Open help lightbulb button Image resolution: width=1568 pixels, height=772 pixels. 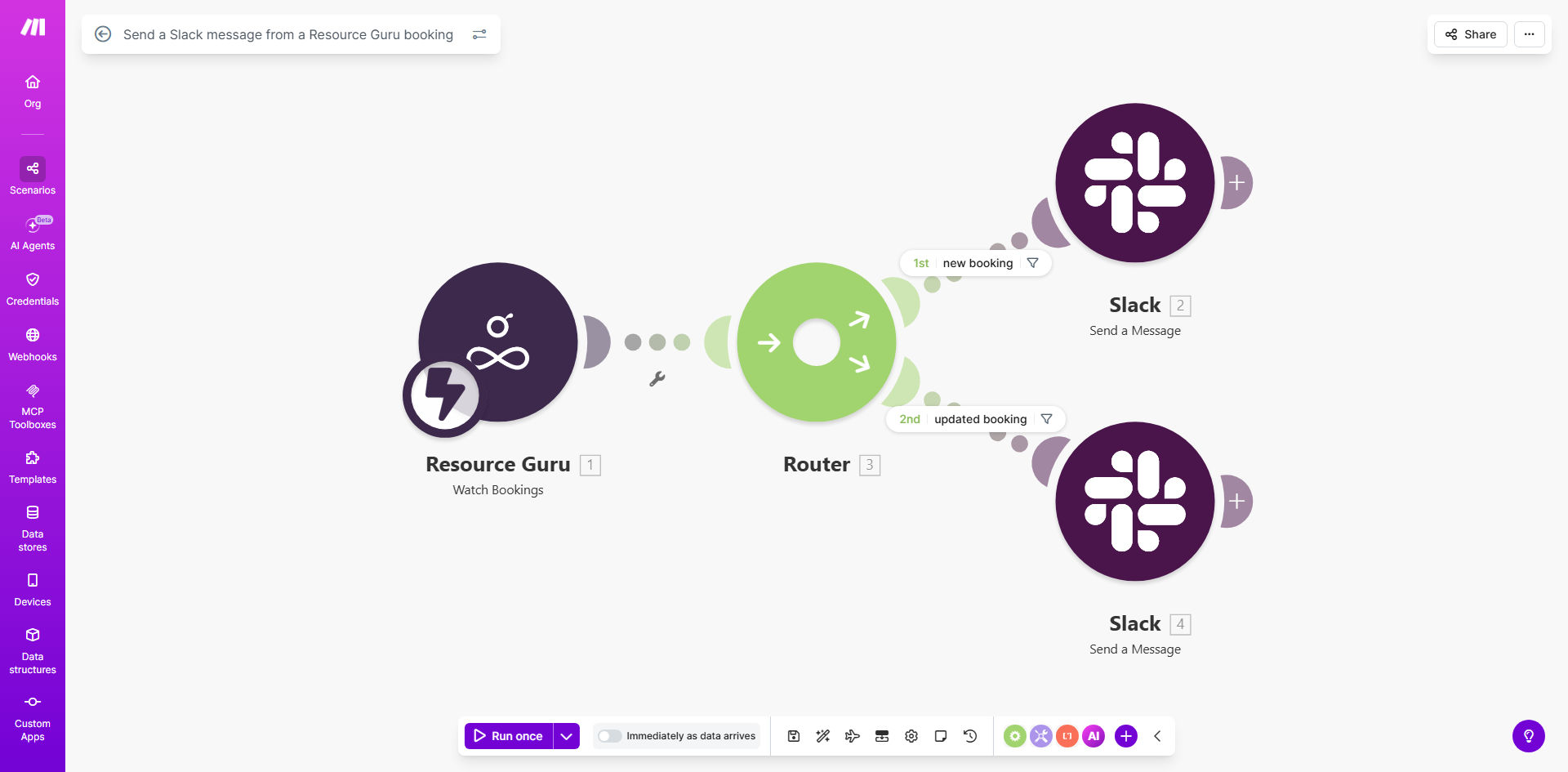coord(1529,736)
